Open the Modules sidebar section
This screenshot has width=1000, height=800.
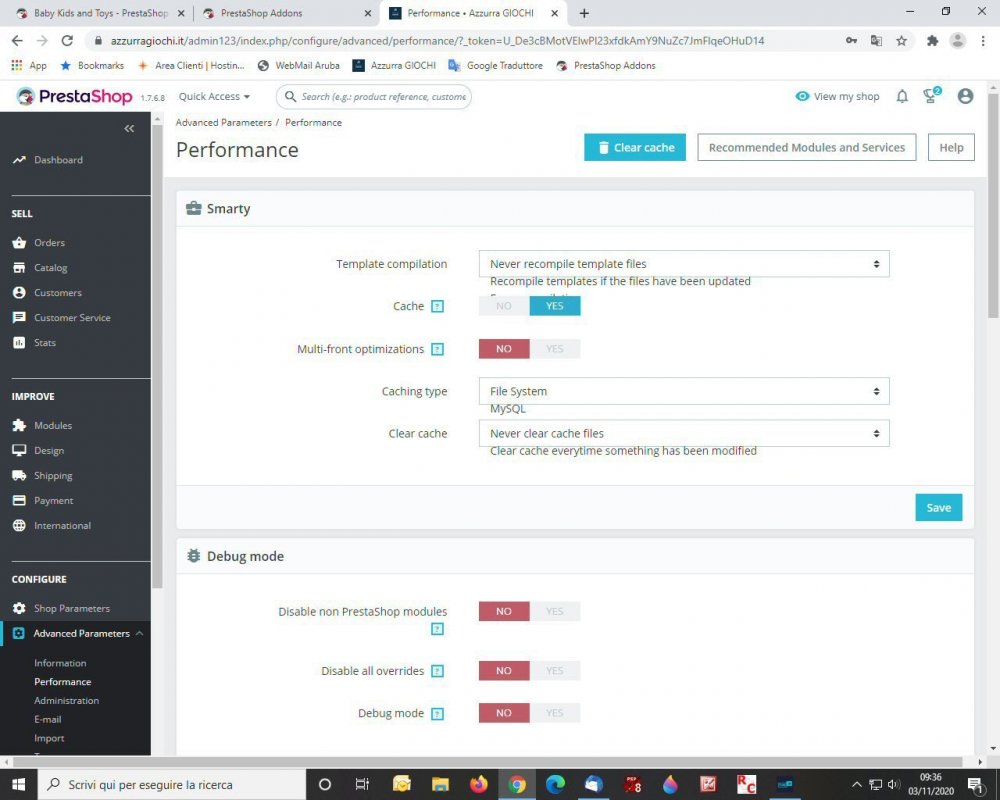coord(53,425)
